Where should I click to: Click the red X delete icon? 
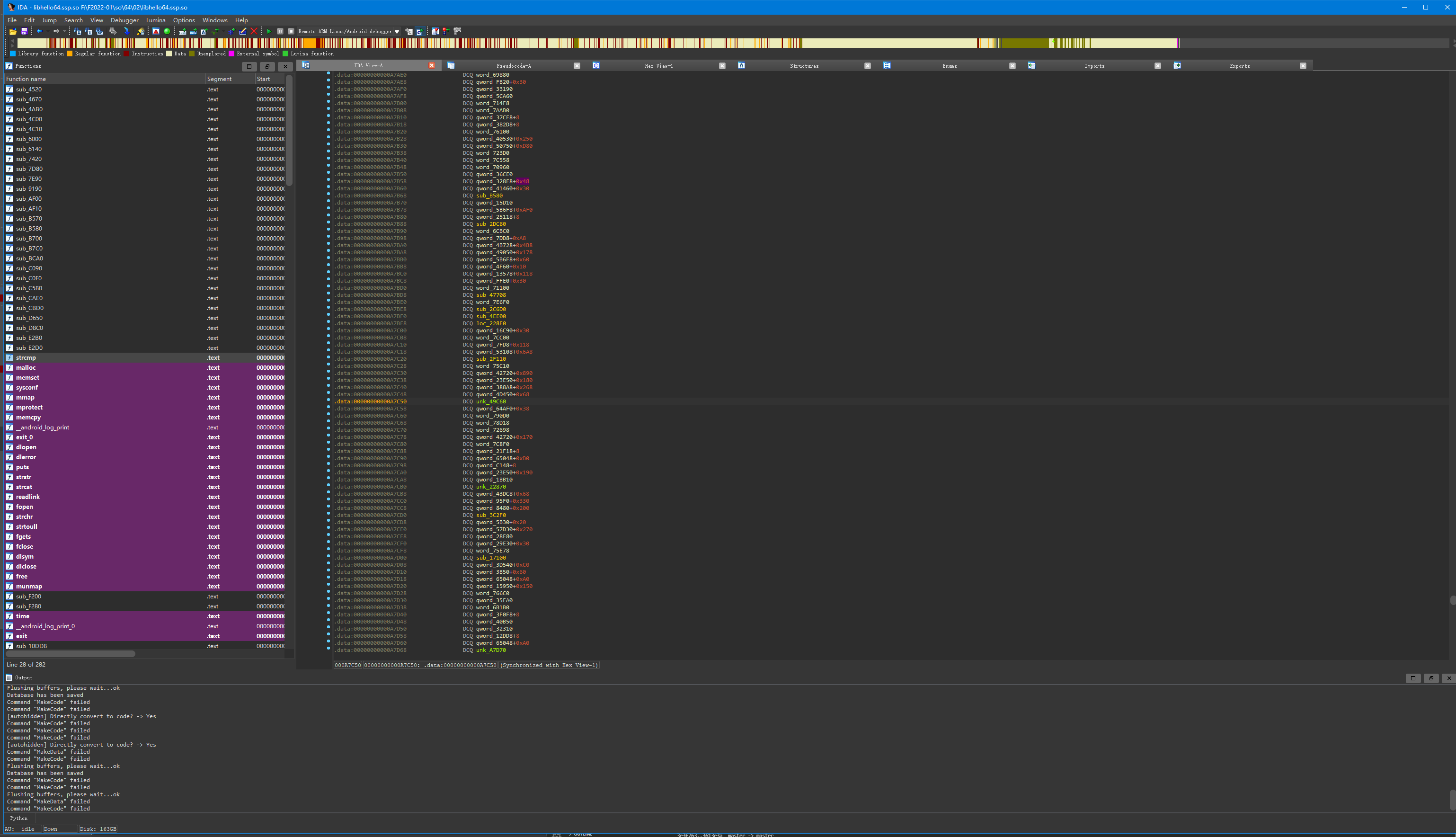[x=254, y=32]
